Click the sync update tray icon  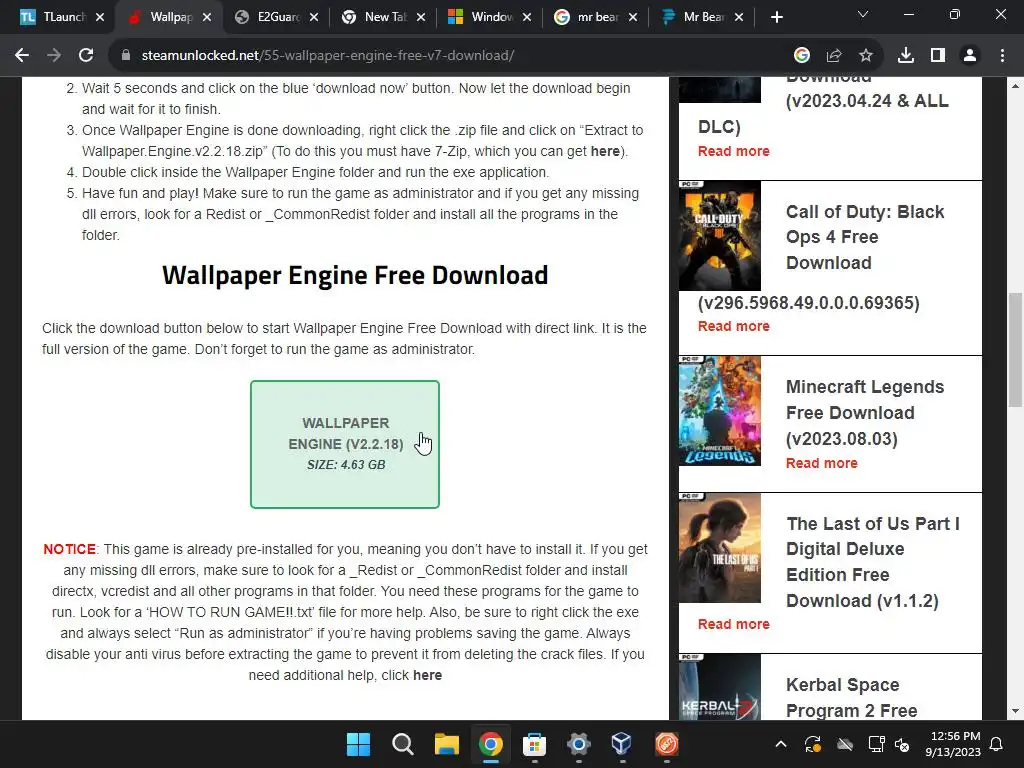[813, 744]
